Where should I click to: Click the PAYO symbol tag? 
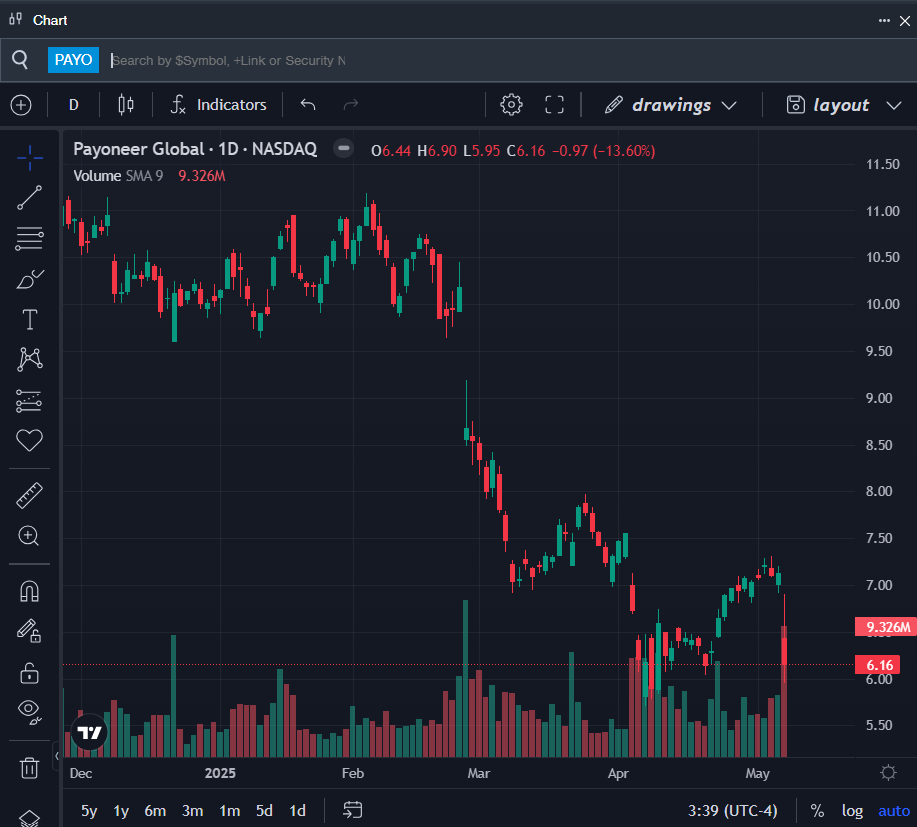pos(73,60)
